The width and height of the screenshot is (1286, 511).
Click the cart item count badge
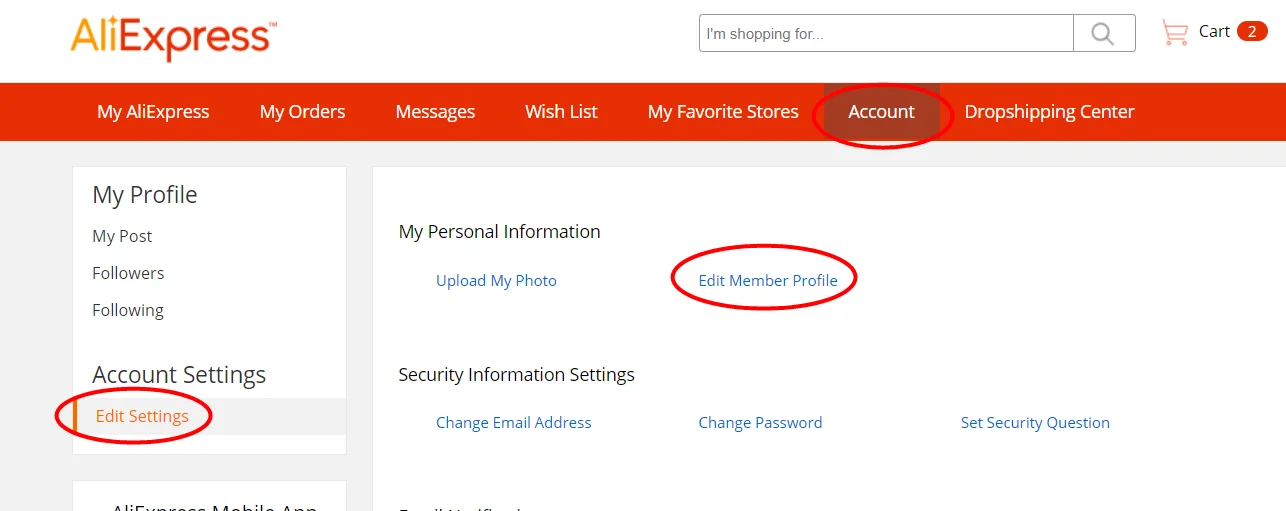pos(1251,32)
